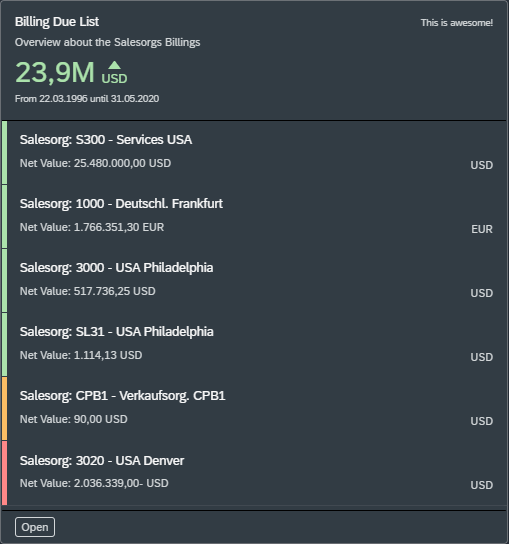
Task: Click the Open button
Action: 35,527
